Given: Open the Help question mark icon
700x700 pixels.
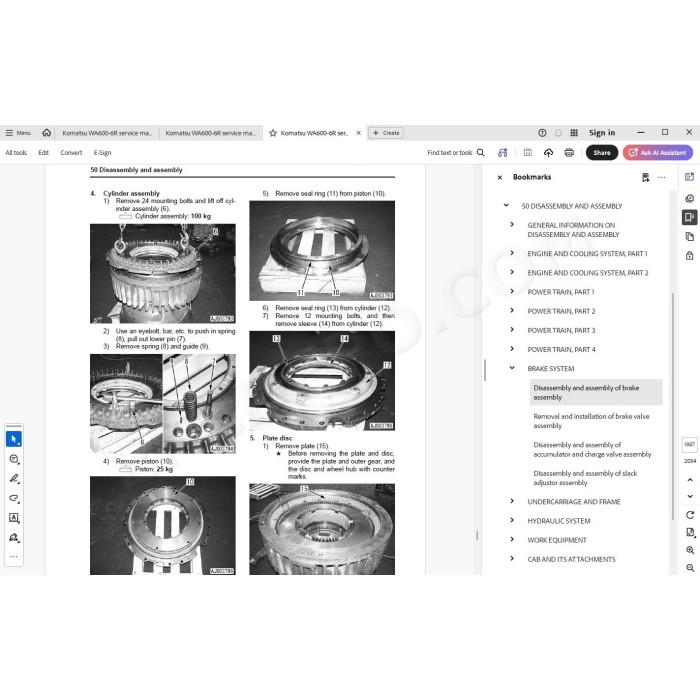Looking at the screenshot, I should pyautogui.click(x=542, y=133).
